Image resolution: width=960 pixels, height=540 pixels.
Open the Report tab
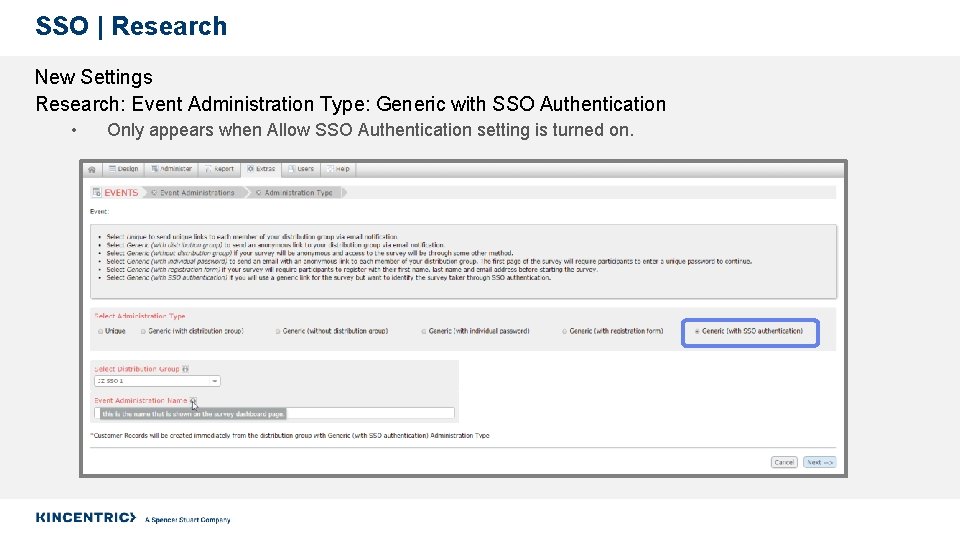(x=220, y=169)
